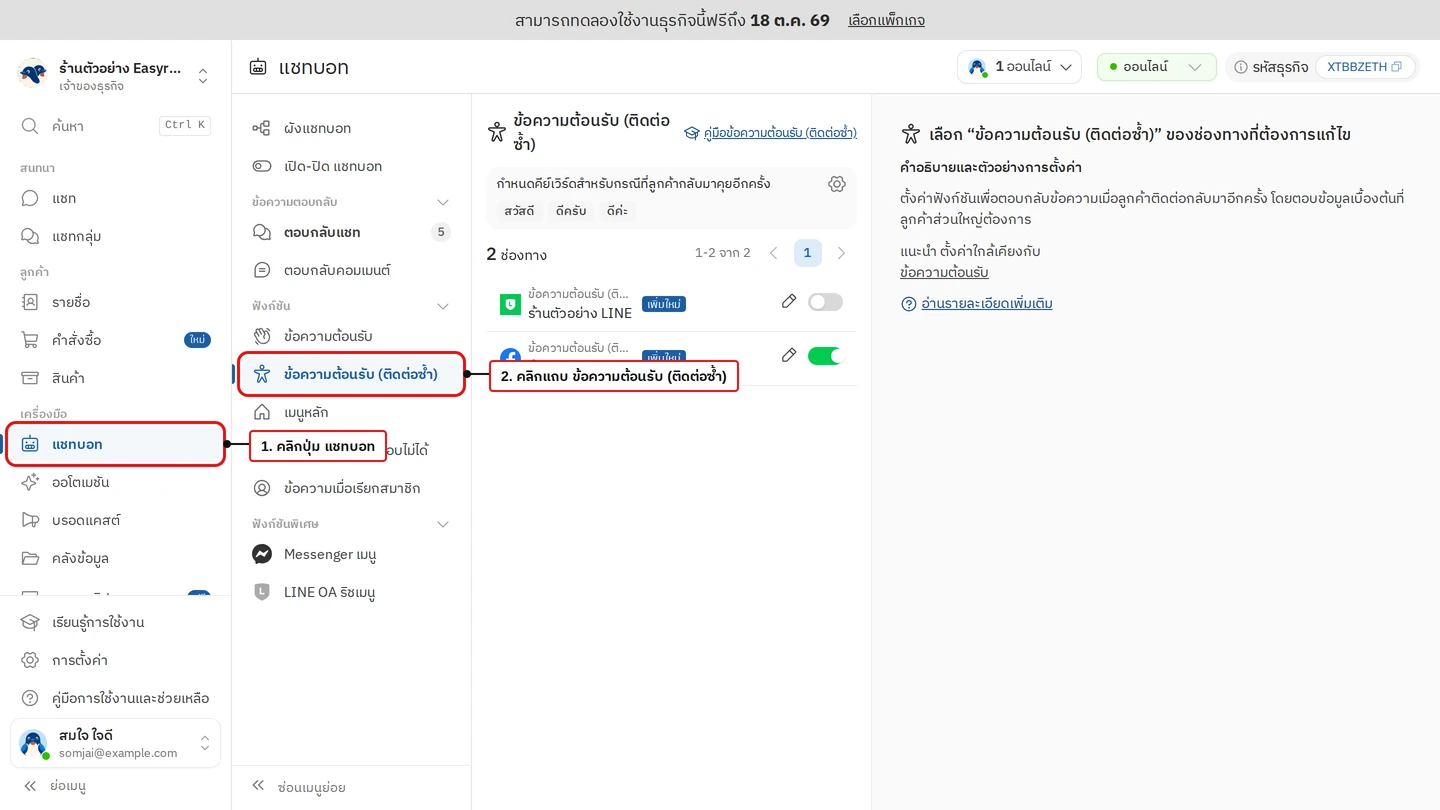Select ตอบกลับแชท menu item
The height and width of the screenshot is (810, 1440).
[x=351, y=232]
